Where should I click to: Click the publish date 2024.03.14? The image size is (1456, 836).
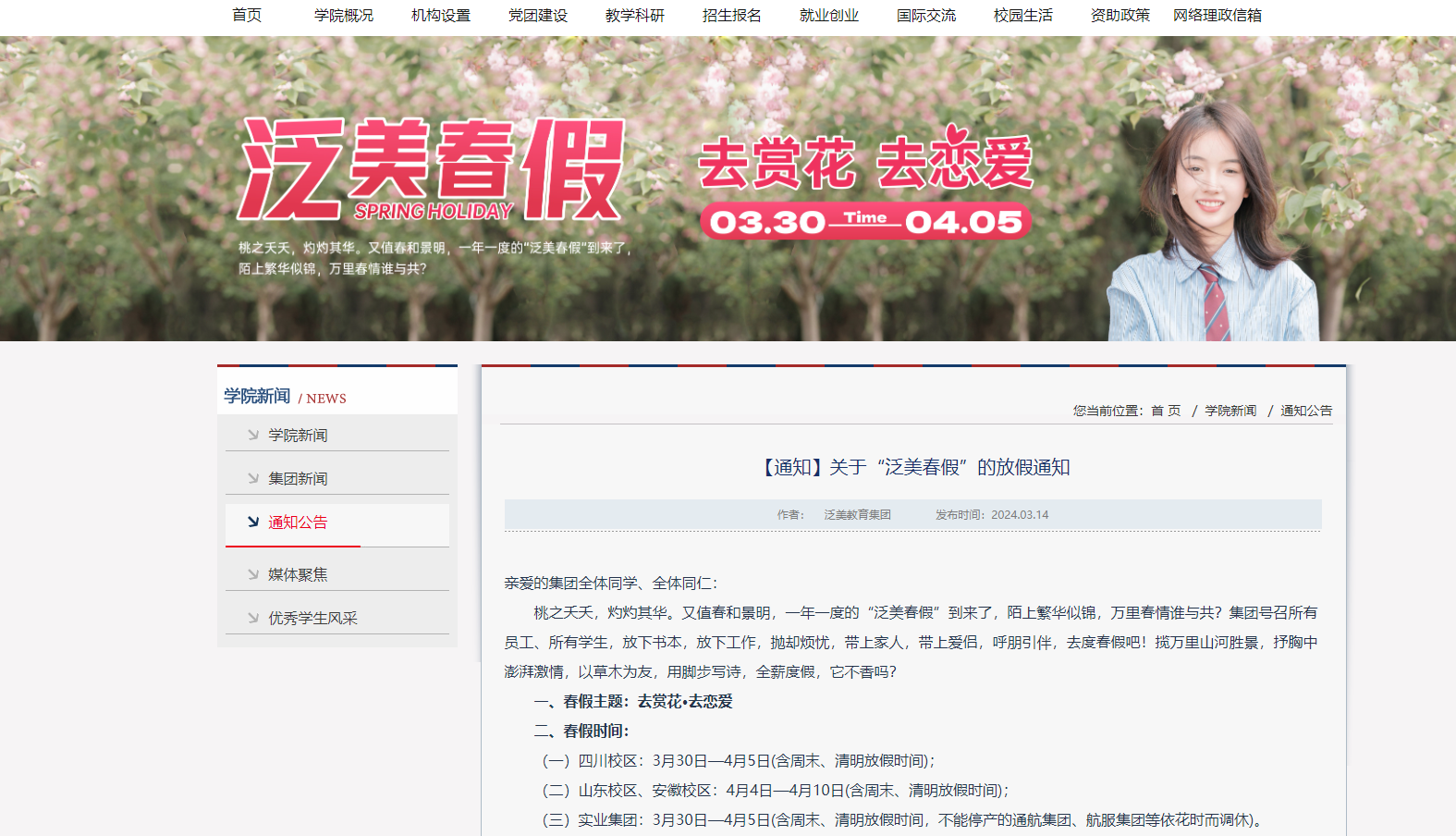pyautogui.click(x=1020, y=515)
